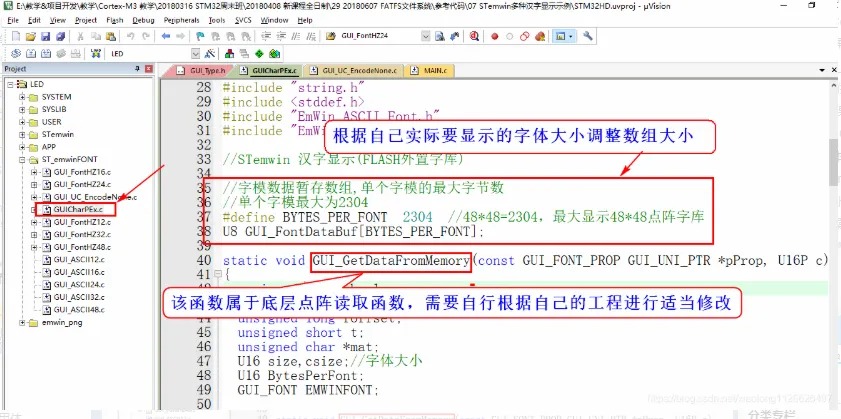Undo the last edit
This screenshot has height=419, width=841.
(130, 36)
